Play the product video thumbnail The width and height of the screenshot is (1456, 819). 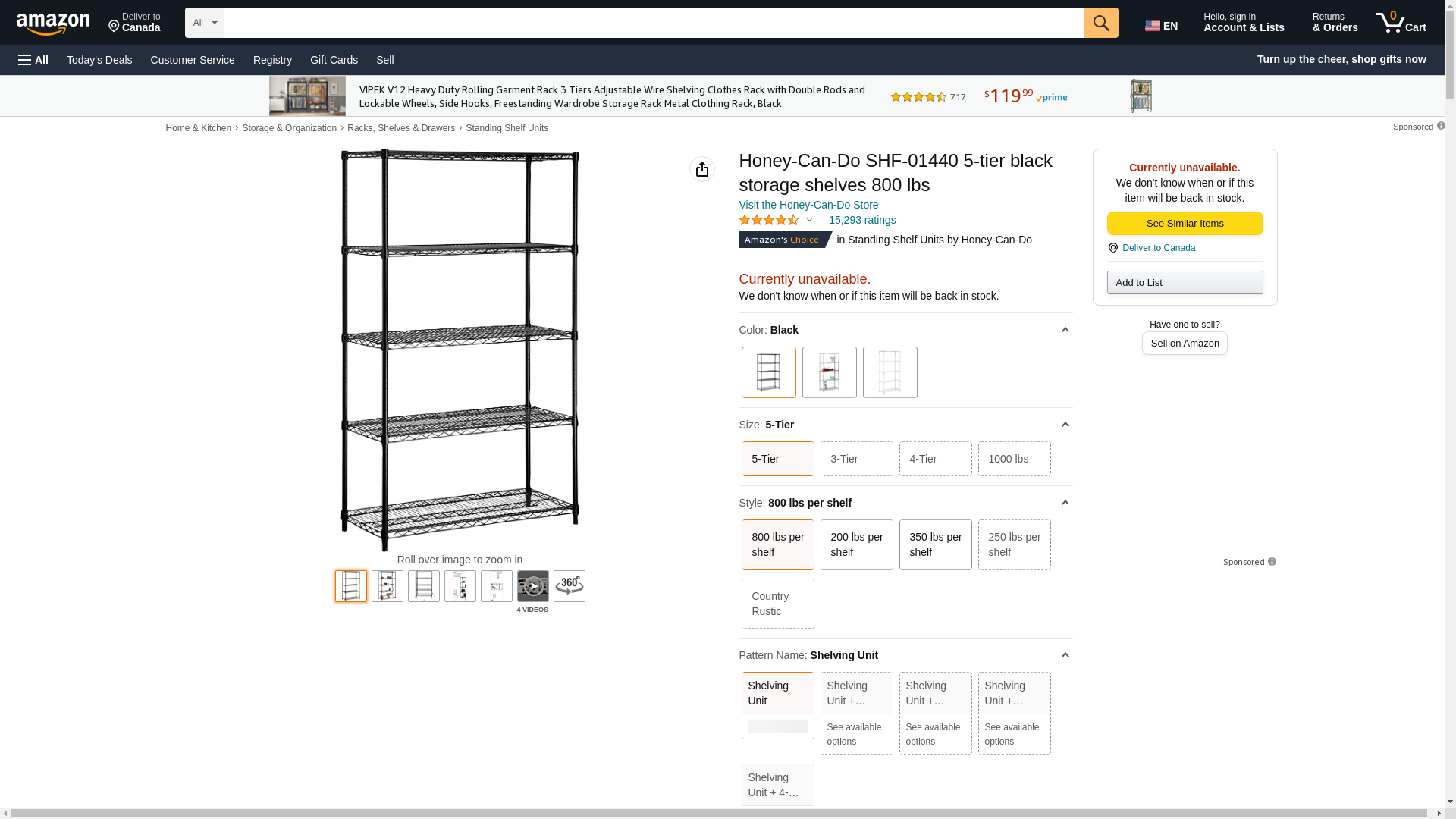pos(533,586)
